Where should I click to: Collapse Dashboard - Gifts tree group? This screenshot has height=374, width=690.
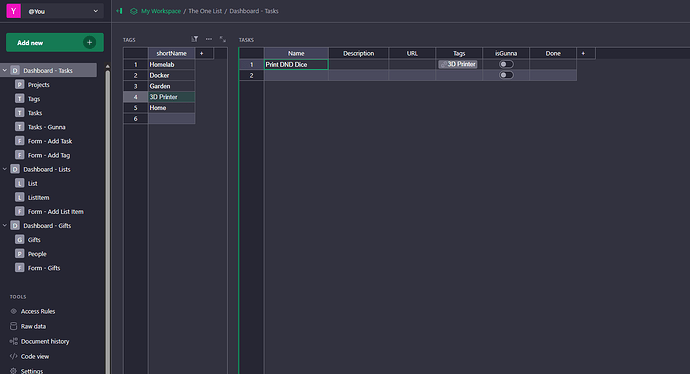[5, 225]
